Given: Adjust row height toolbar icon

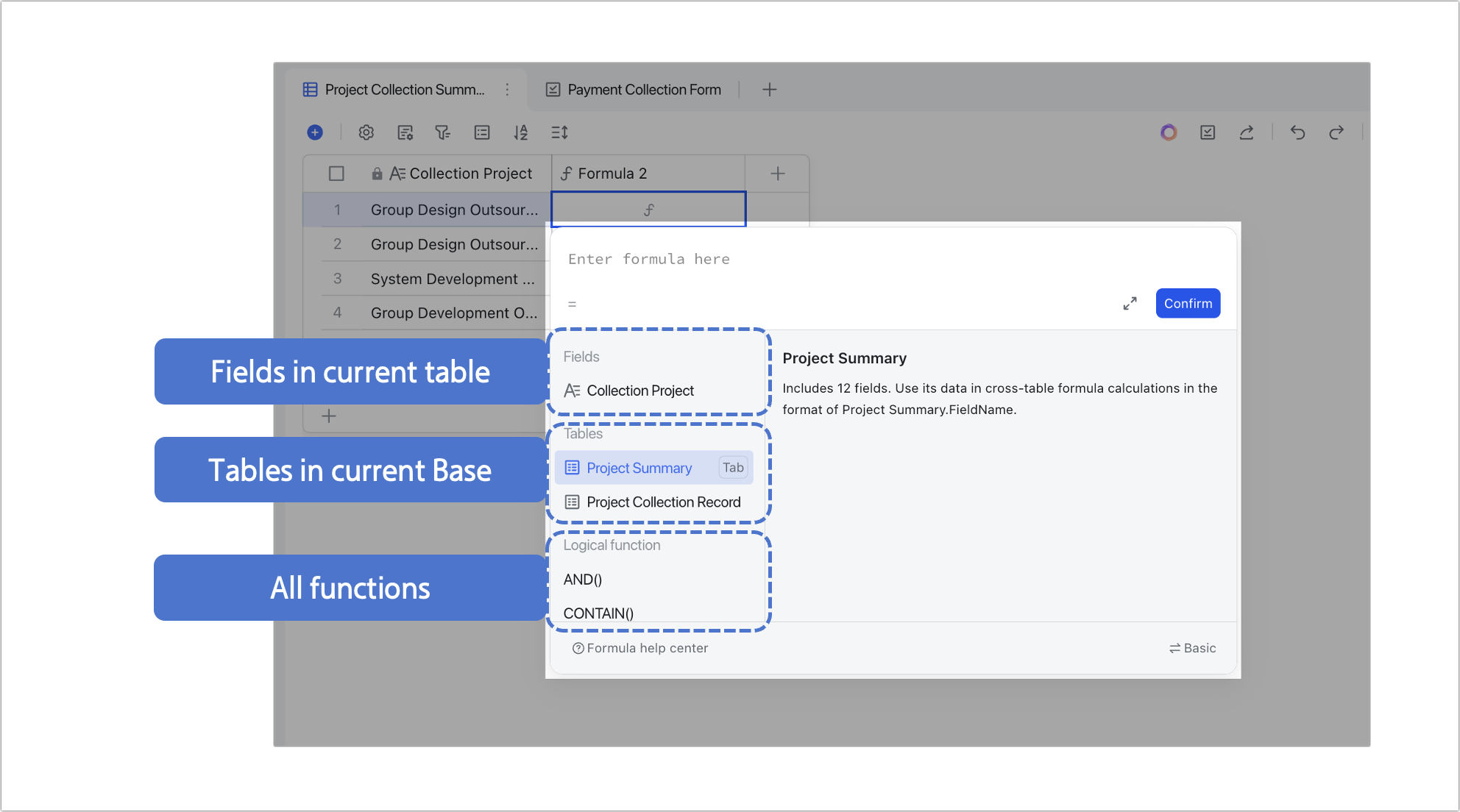Looking at the screenshot, I should [559, 132].
